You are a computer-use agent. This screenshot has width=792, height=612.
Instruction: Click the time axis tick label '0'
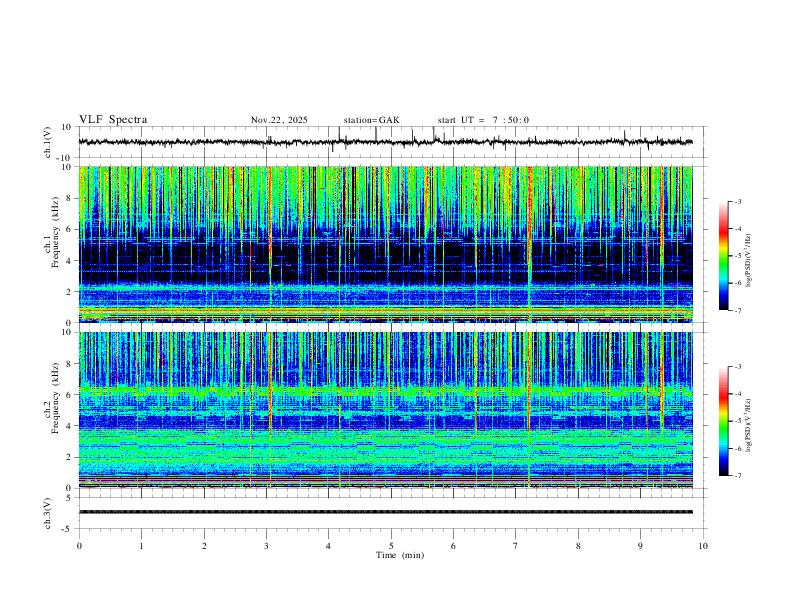79,546
